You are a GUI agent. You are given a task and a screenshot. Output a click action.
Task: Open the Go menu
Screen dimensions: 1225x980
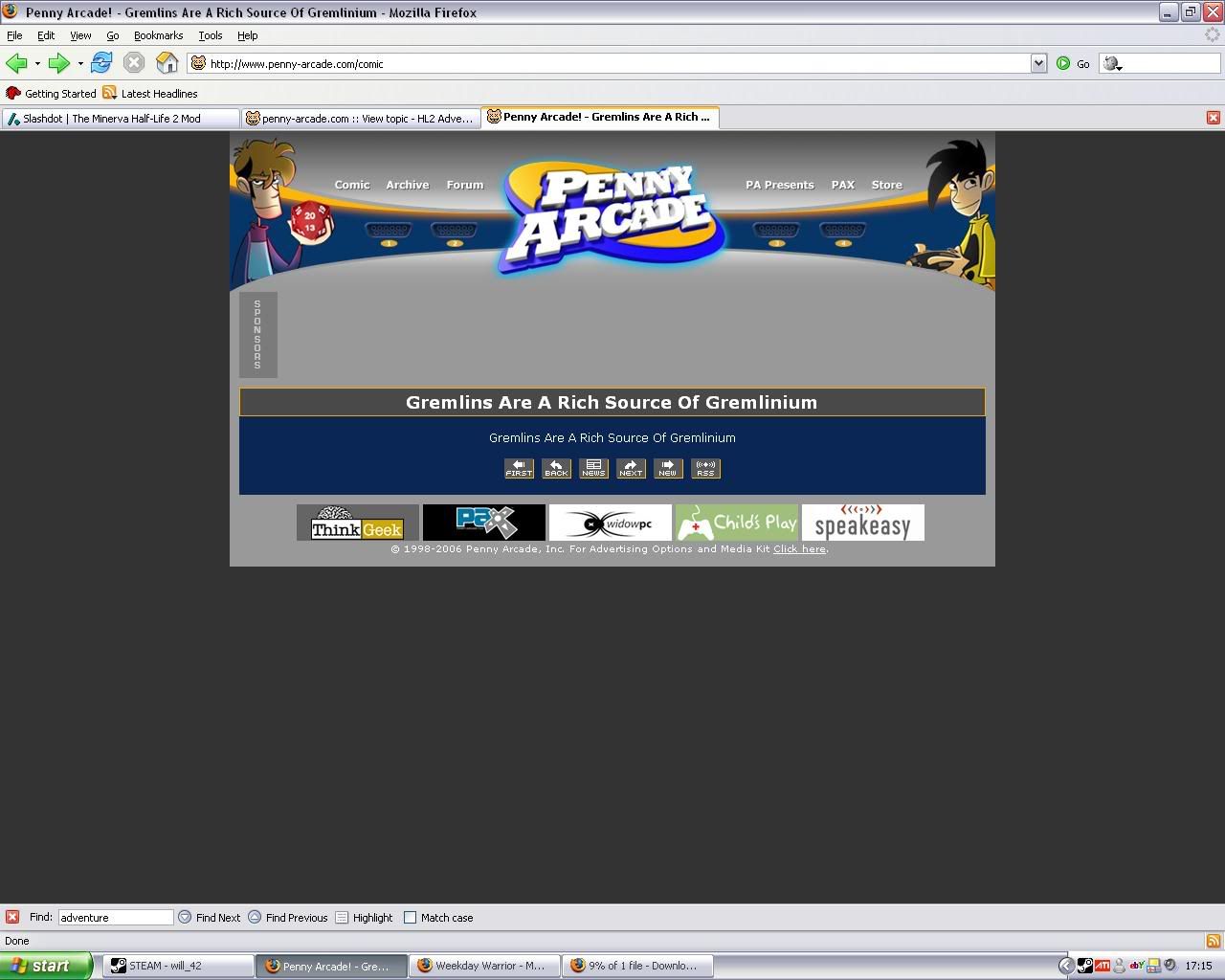(x=112, y=35)
